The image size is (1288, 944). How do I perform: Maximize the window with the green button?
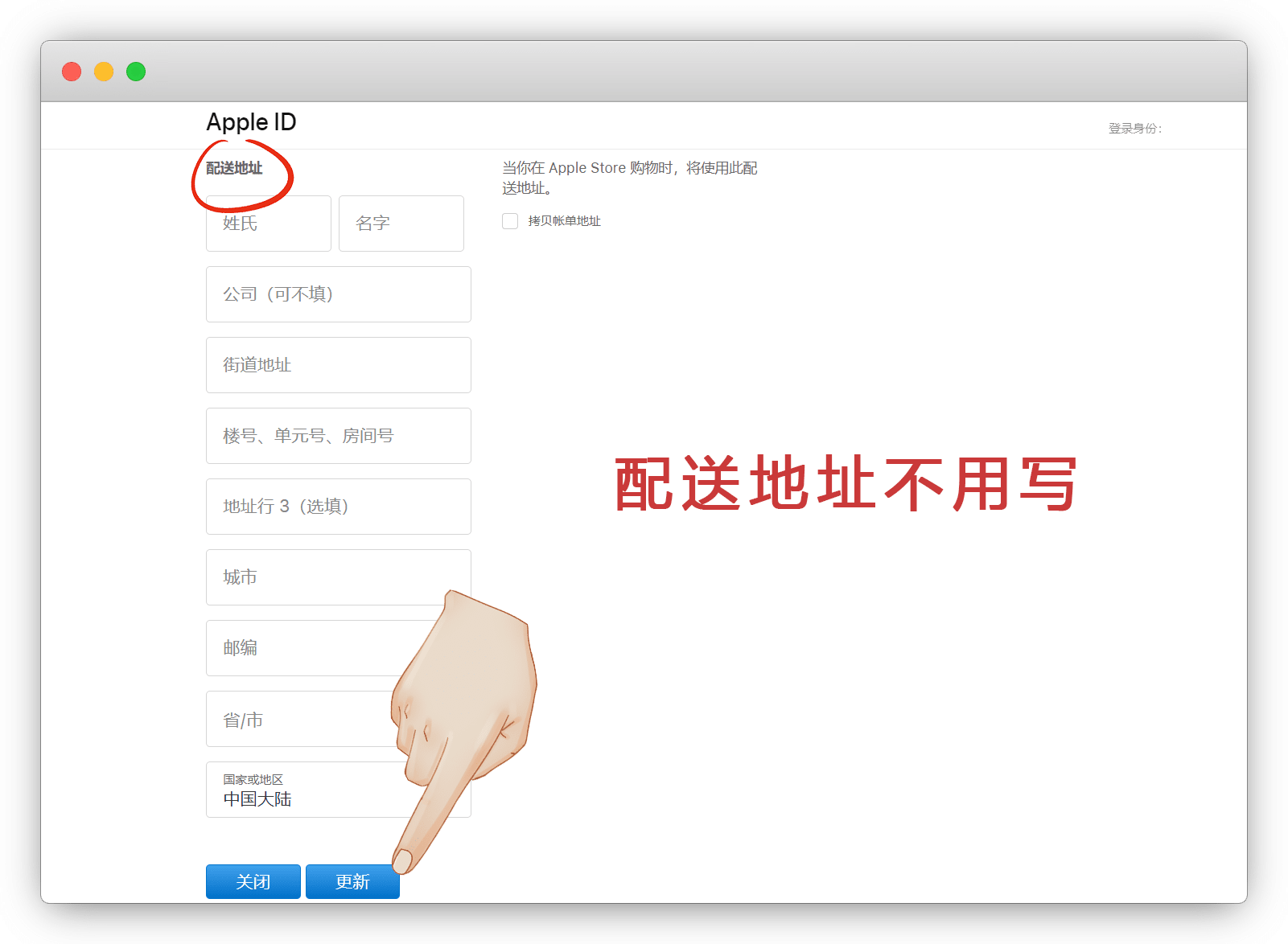pos(136,72)
